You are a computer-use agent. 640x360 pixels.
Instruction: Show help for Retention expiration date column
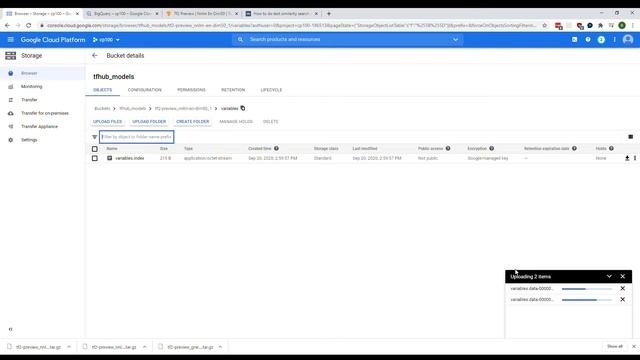pyautogui.click(x=574, y=148)
